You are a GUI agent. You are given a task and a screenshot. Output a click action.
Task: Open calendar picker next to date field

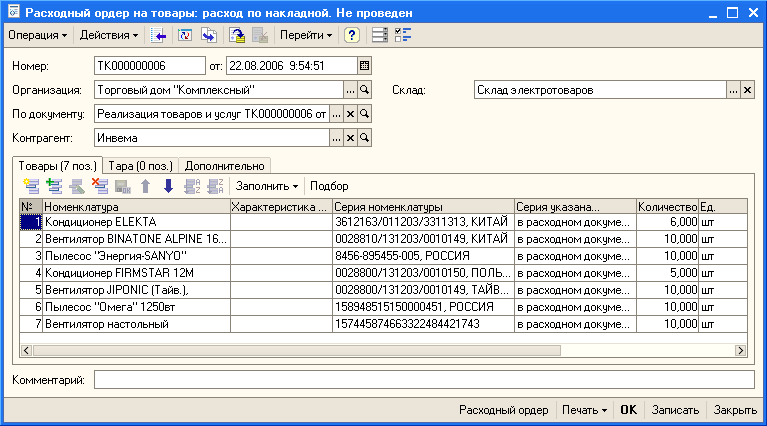coord(364,66)
